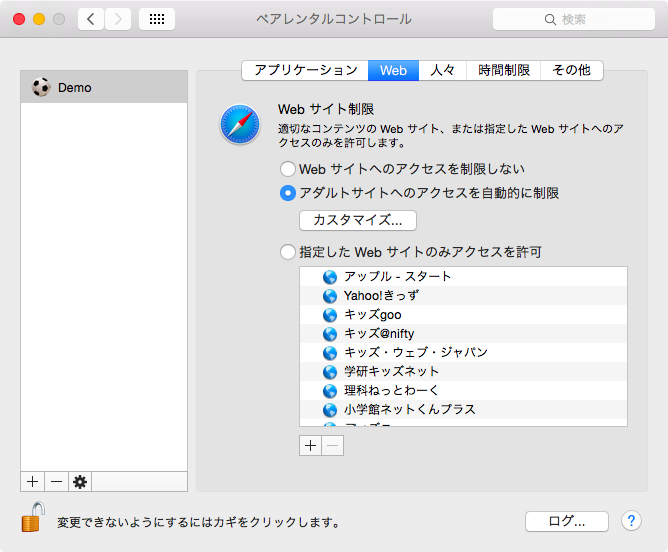Switch to the 時間制限 tab

point(504,70)
